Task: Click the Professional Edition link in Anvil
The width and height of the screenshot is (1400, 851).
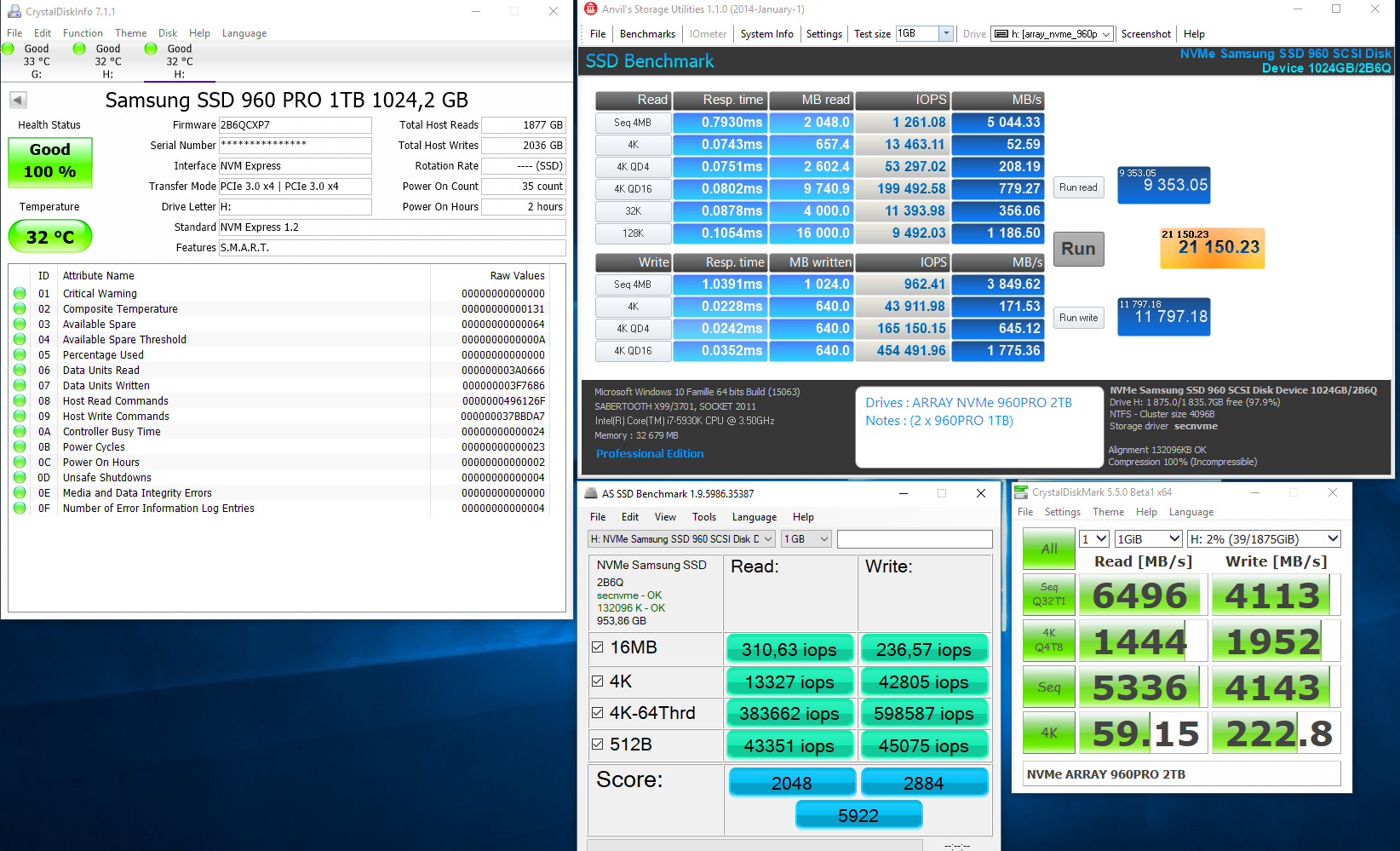Action: (x=650, y=454)
